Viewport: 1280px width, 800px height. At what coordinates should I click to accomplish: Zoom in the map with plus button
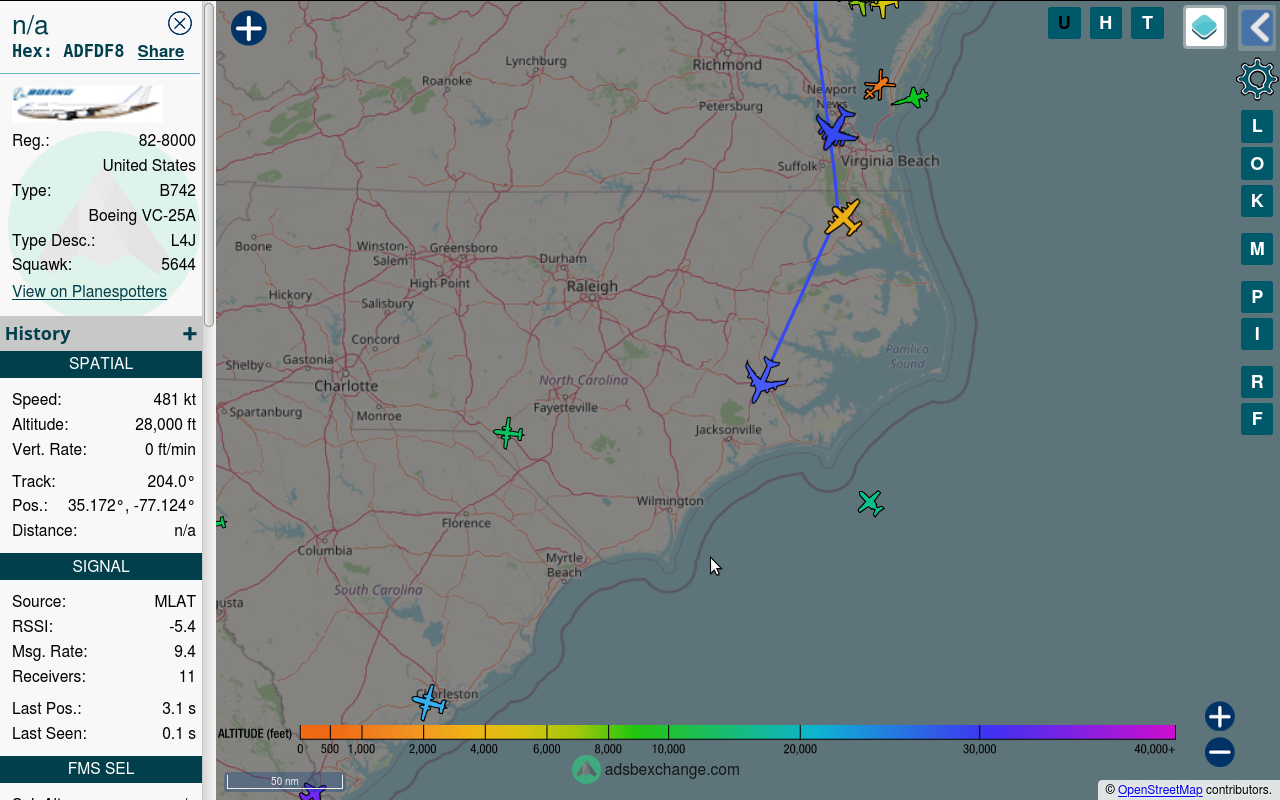[1219, 716]
